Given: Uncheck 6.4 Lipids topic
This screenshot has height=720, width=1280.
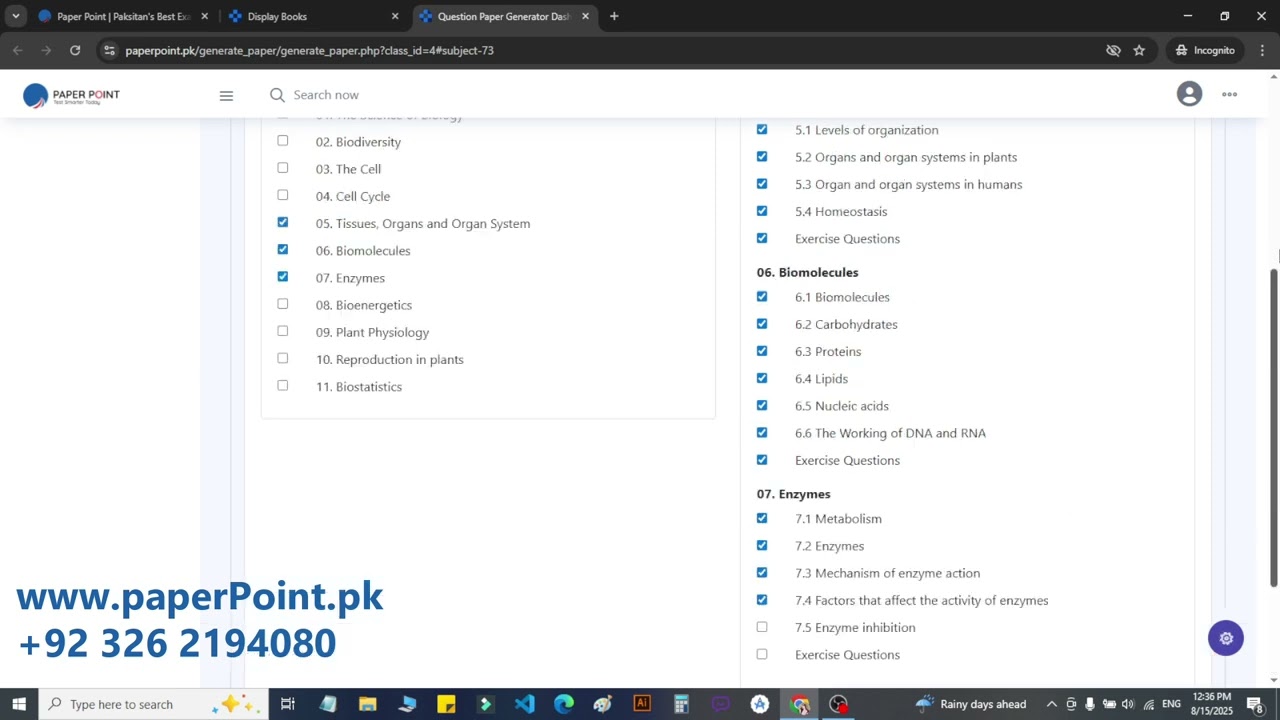Looking at the screenshot, I should click(762, 378).
